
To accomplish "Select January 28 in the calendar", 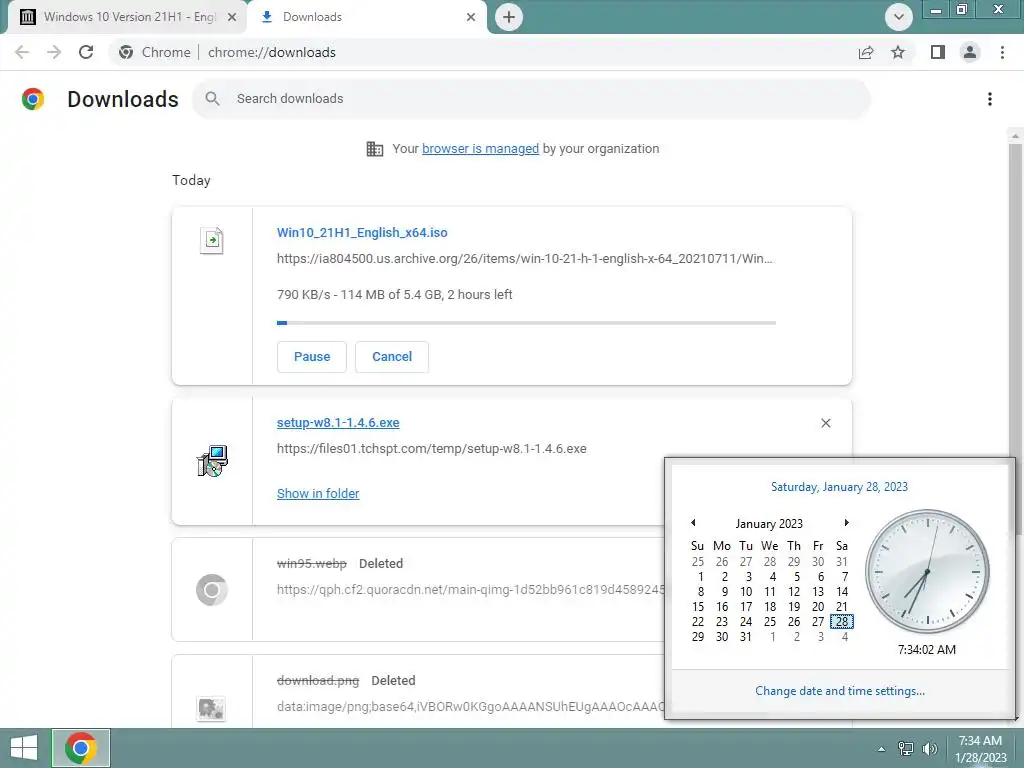I will pyautogui.click(x=842, y=622).
